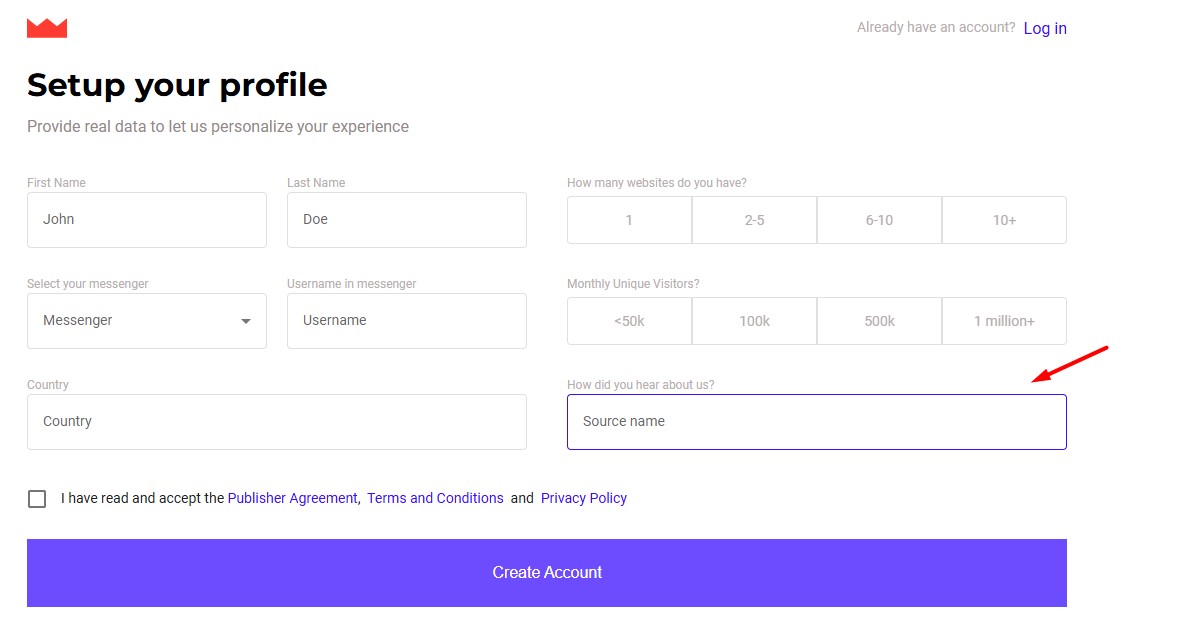The height and width of the screenshot is (632, 1191).
Task: Select <50k monthly visitors
Action: [x=629, y=321]
